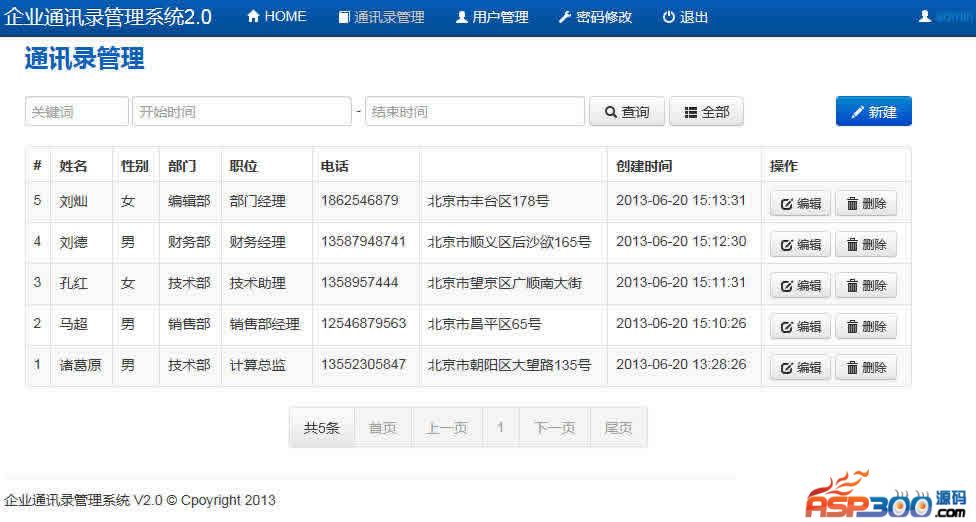Click the 全部 show all button

[706, 112]
